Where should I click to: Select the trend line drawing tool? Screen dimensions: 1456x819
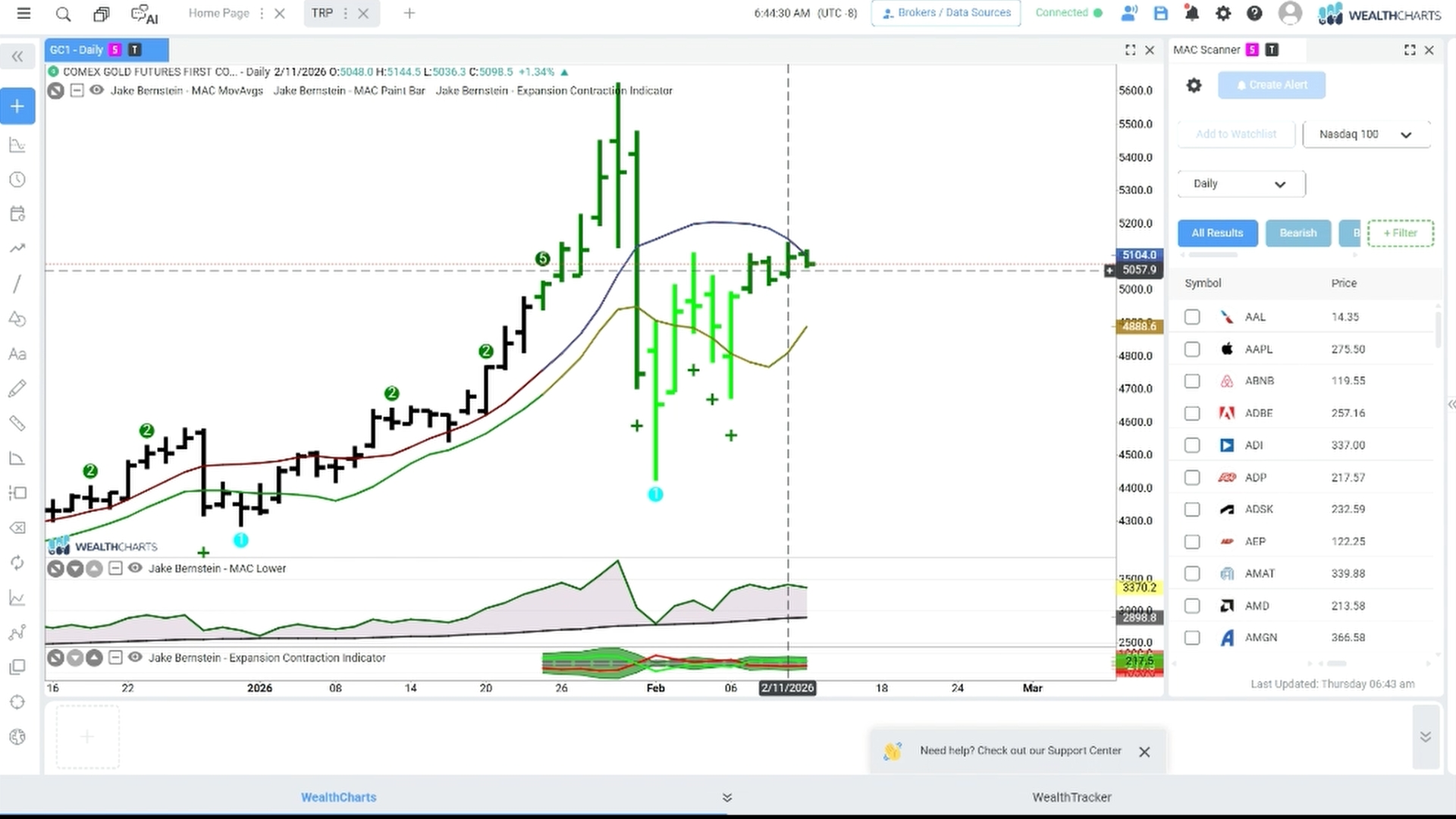(x=17, y=284)
